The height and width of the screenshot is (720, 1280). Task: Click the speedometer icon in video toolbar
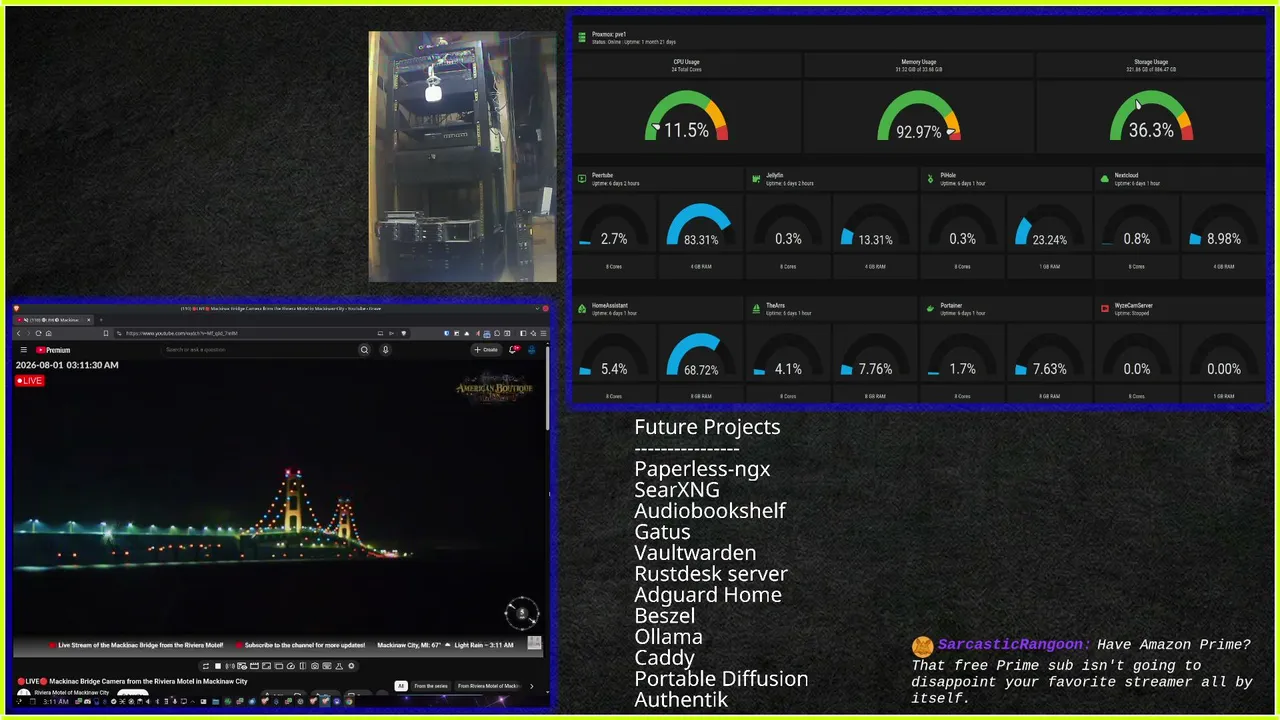click(x=291, y=666)
